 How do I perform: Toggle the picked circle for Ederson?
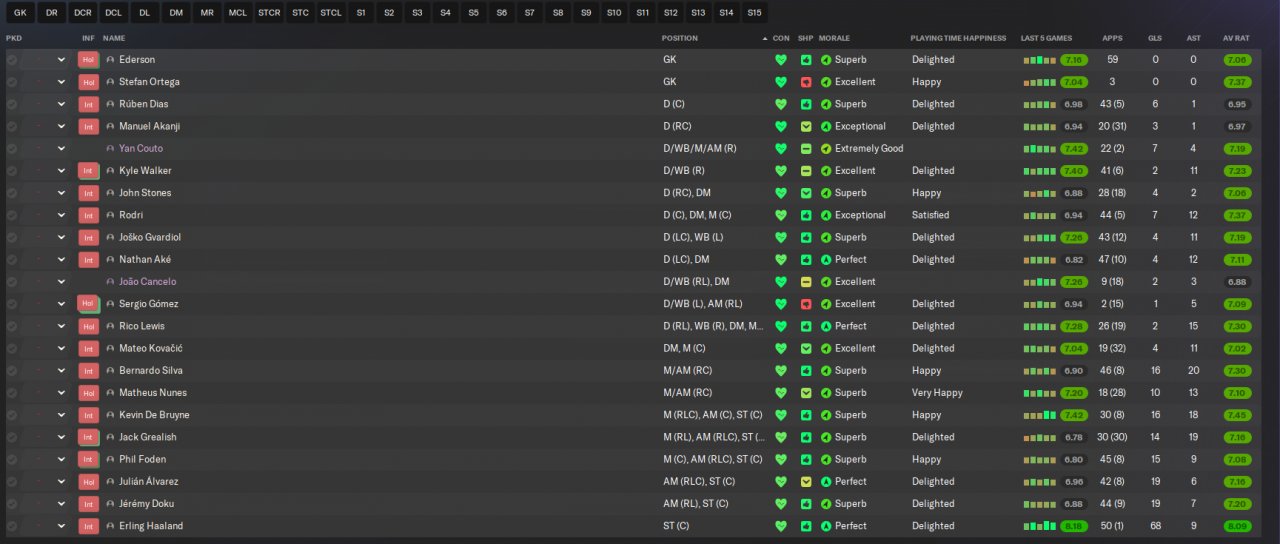12,60
